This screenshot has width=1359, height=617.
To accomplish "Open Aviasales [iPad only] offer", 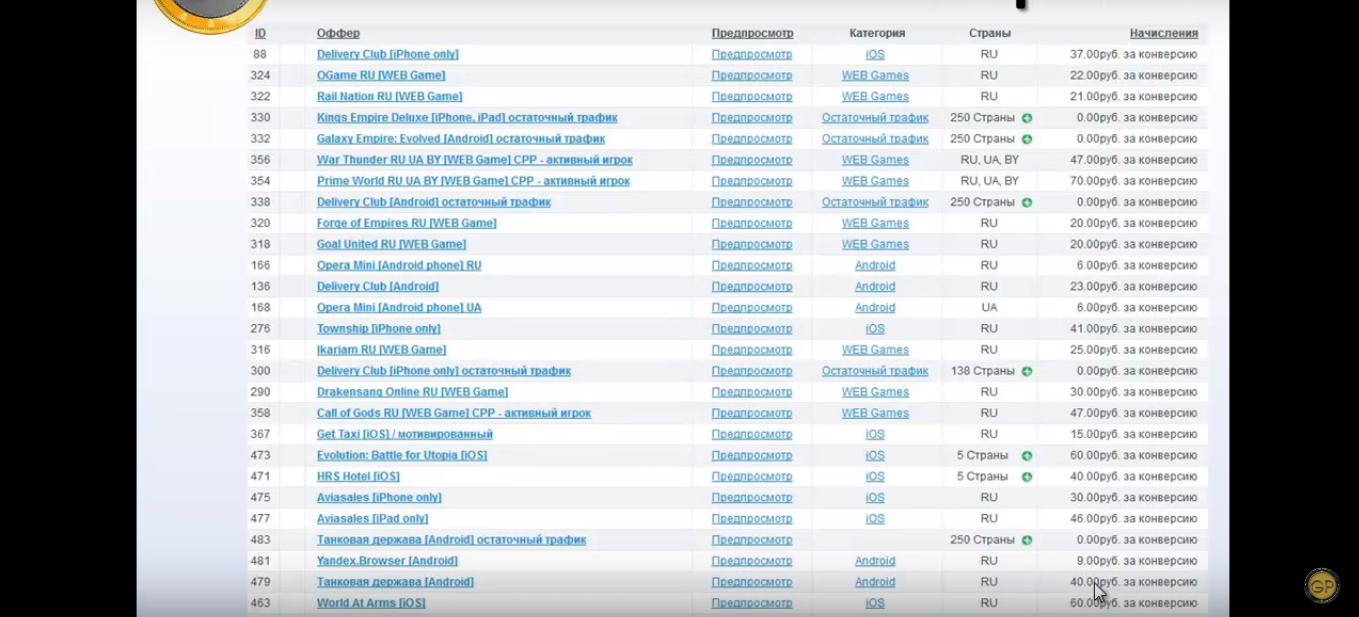I will 372,519.
